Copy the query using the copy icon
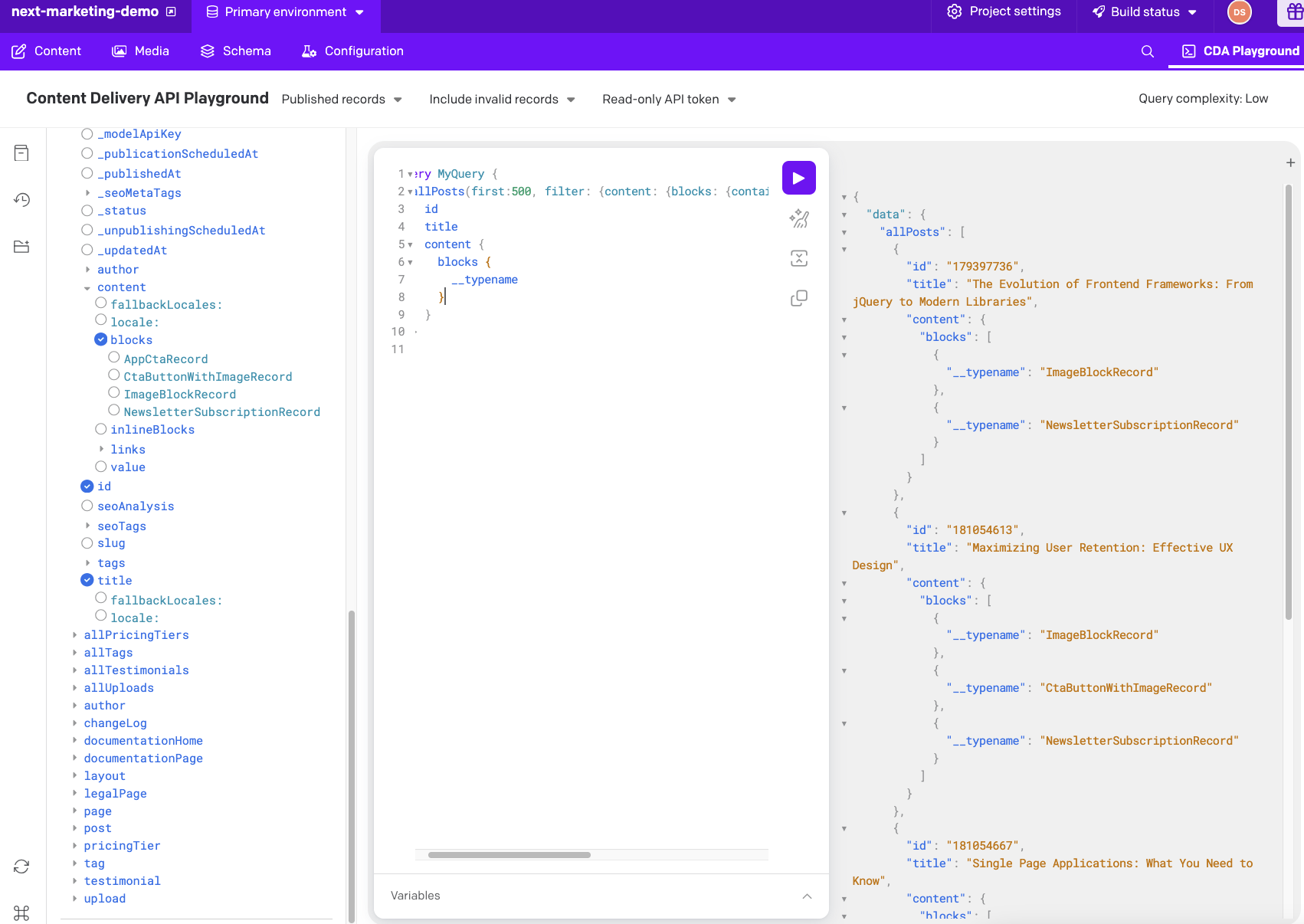This screenshot has height=924, width=1304. [x=798, y=298]
